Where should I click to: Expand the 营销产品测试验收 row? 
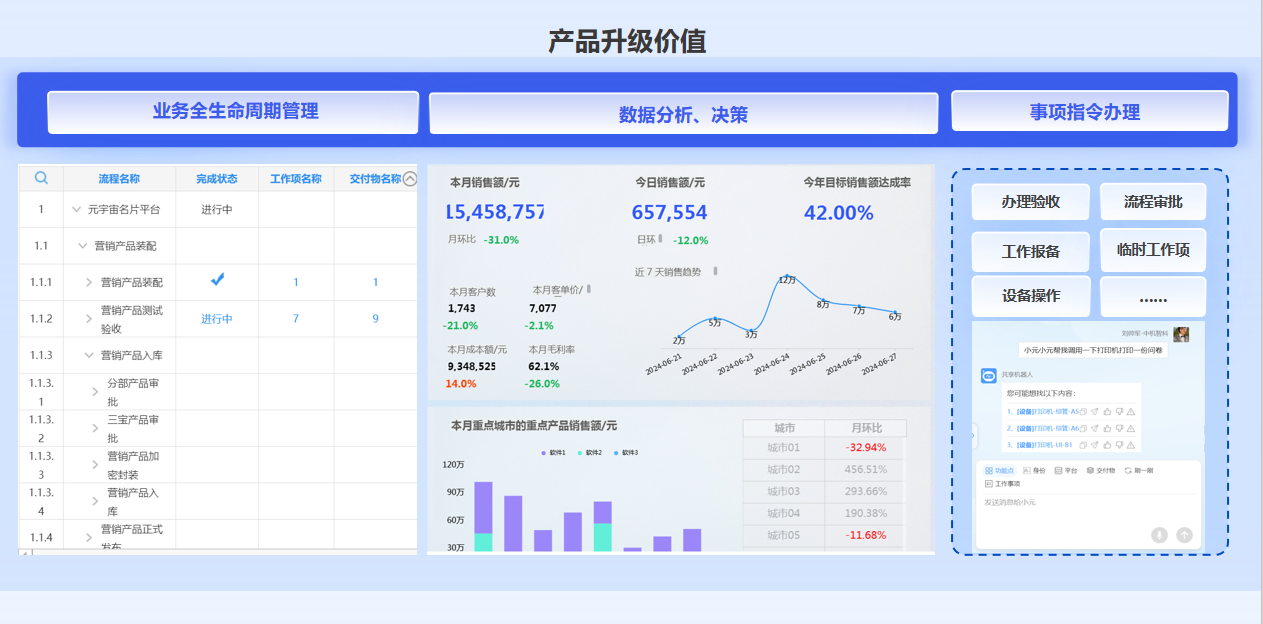click(x=89, y=319)
